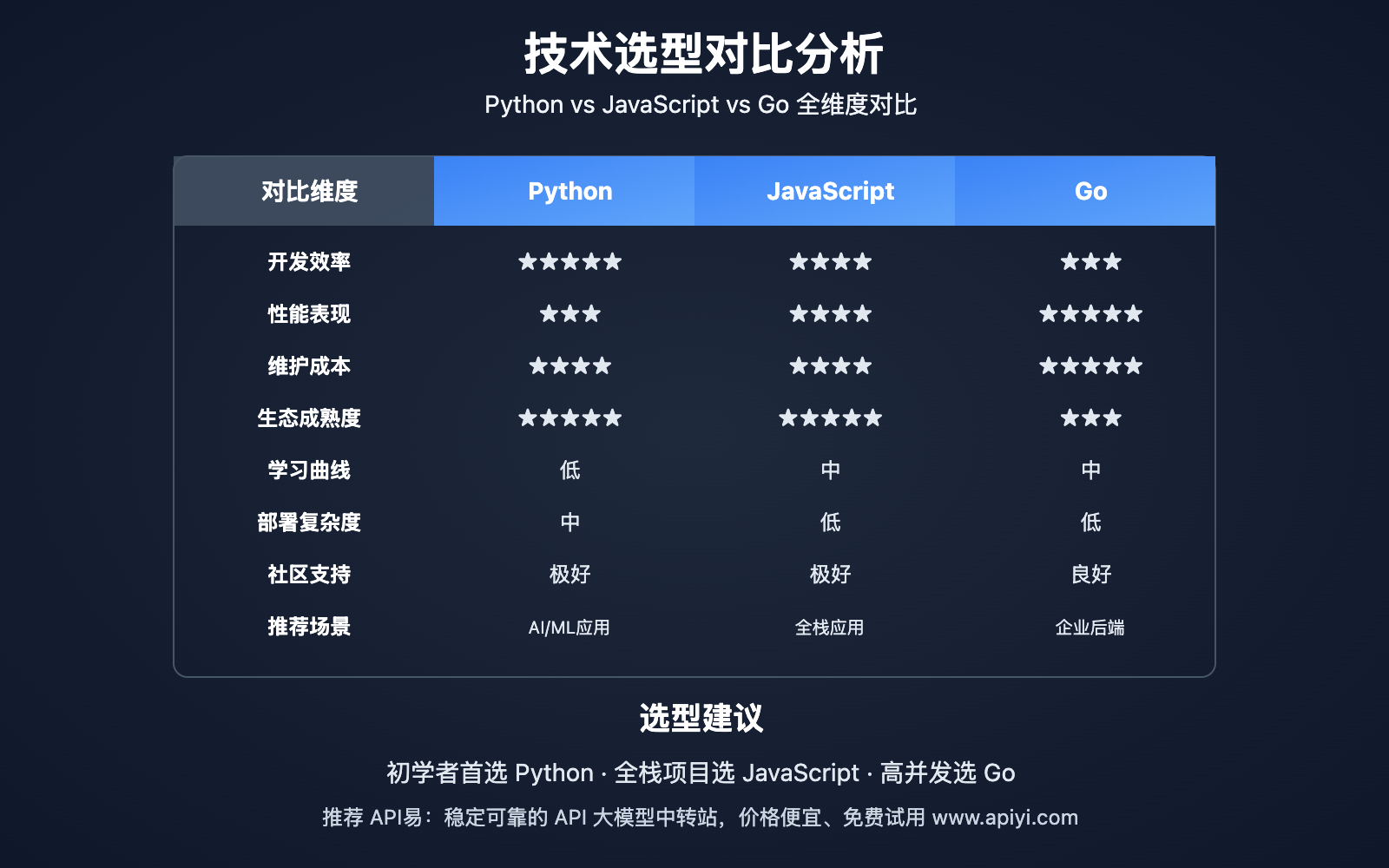Click JavaScript's four-star 性能表现 rating
This screenshot has width=1389, height=868.
tap(831, 313)
